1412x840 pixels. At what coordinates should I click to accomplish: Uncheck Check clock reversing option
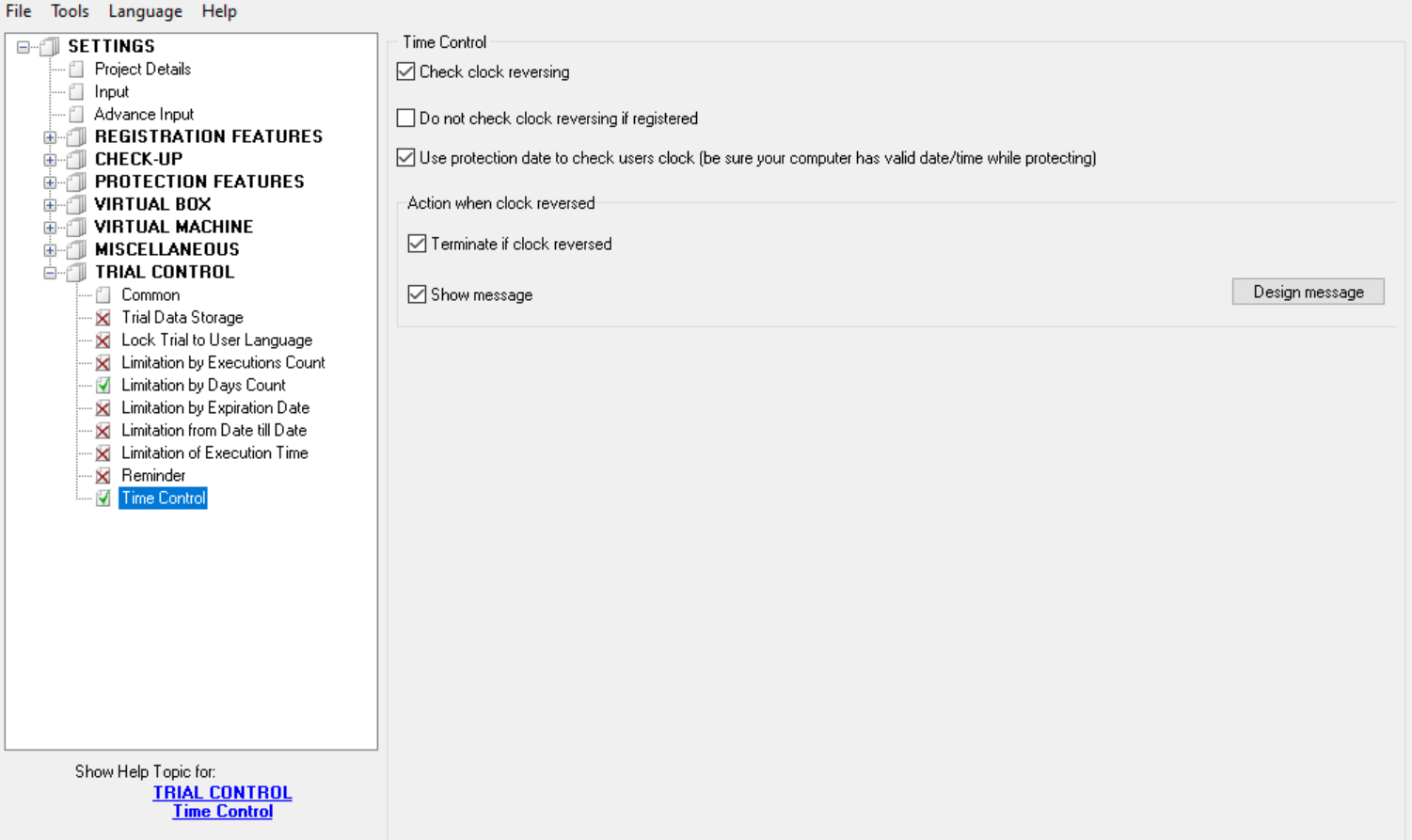point(406,71)
